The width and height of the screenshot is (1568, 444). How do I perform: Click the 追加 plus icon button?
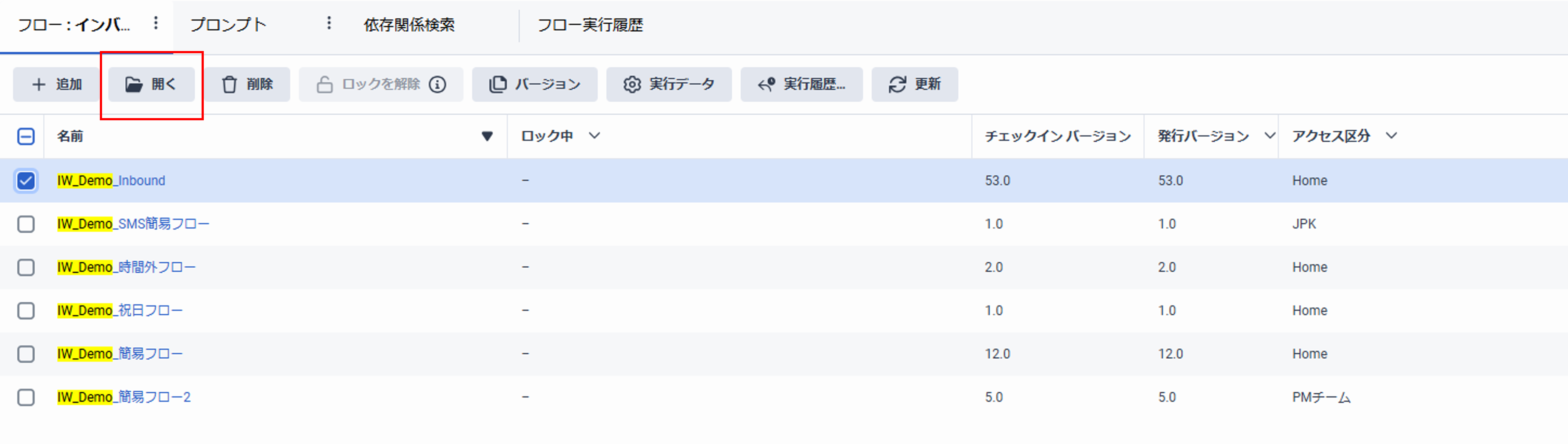[x=38, y=84]
